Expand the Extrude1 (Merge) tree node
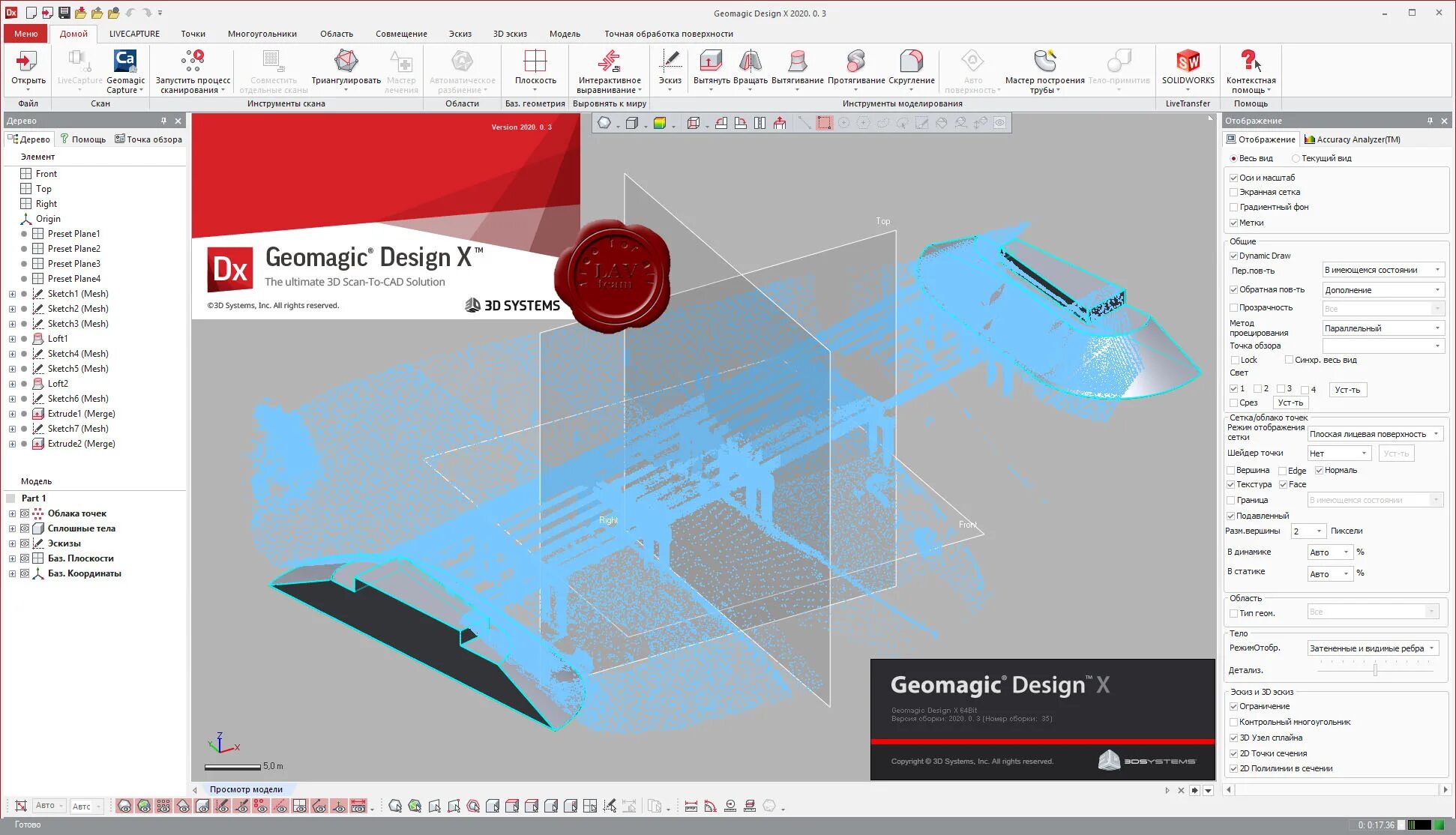1456x835 pixels. pos(12,414)
